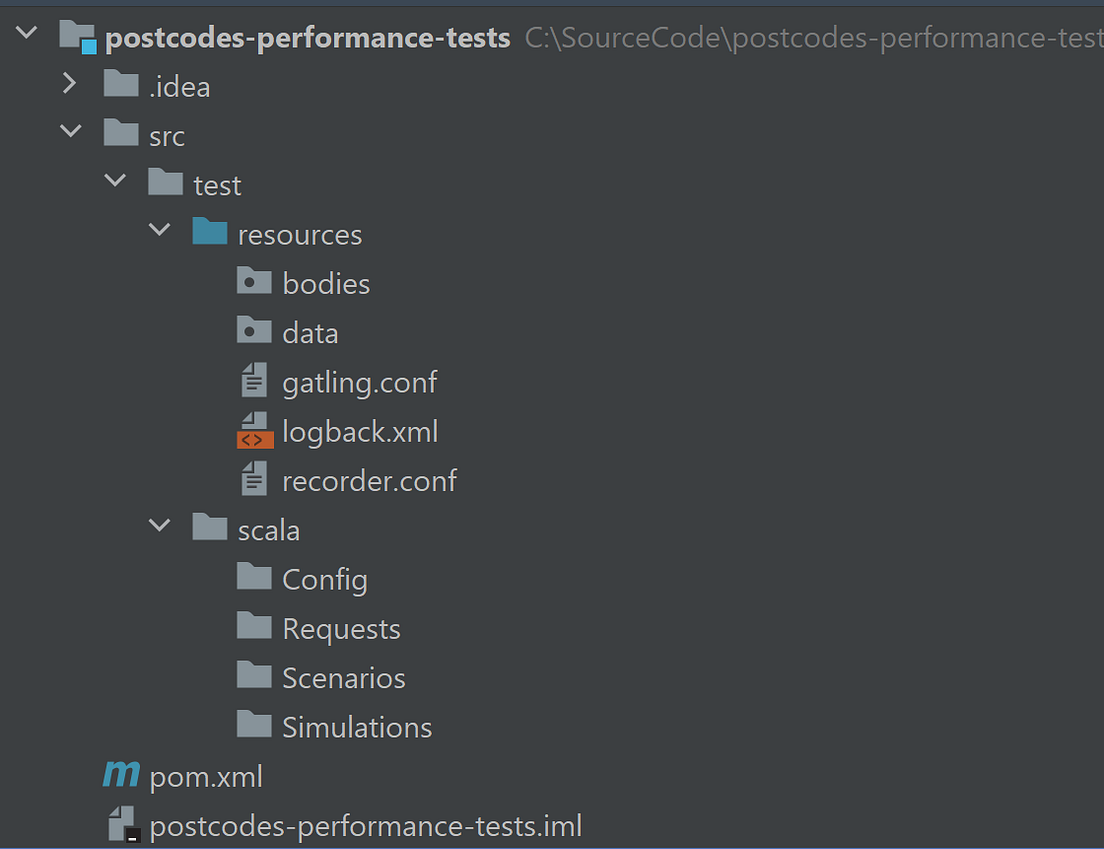The width and height of the screenshot is (1104, 849).
Task: Click the Maven icon next to pom.xml
Action: 120,775
